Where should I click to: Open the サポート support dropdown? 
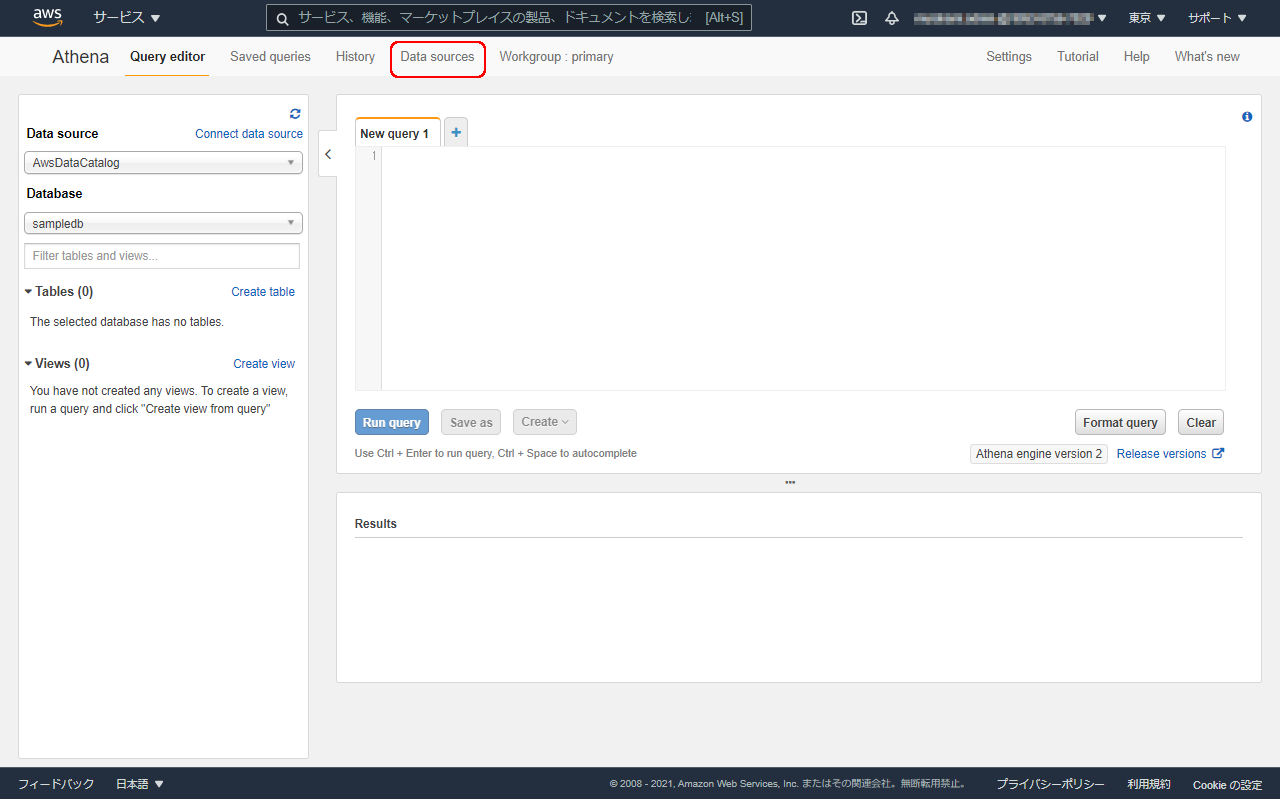(x=1217, y=18)
